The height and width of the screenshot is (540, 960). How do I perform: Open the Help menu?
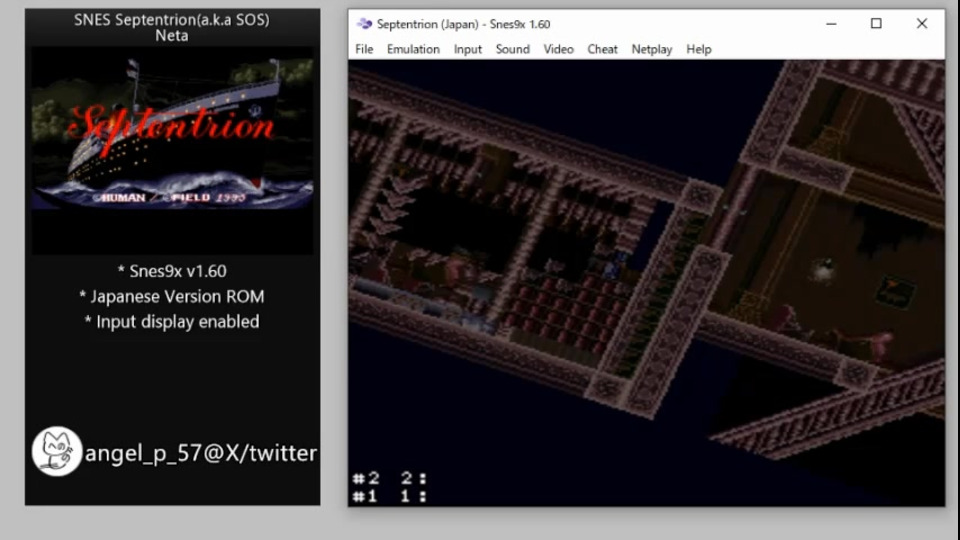click(x=699, y=49)
